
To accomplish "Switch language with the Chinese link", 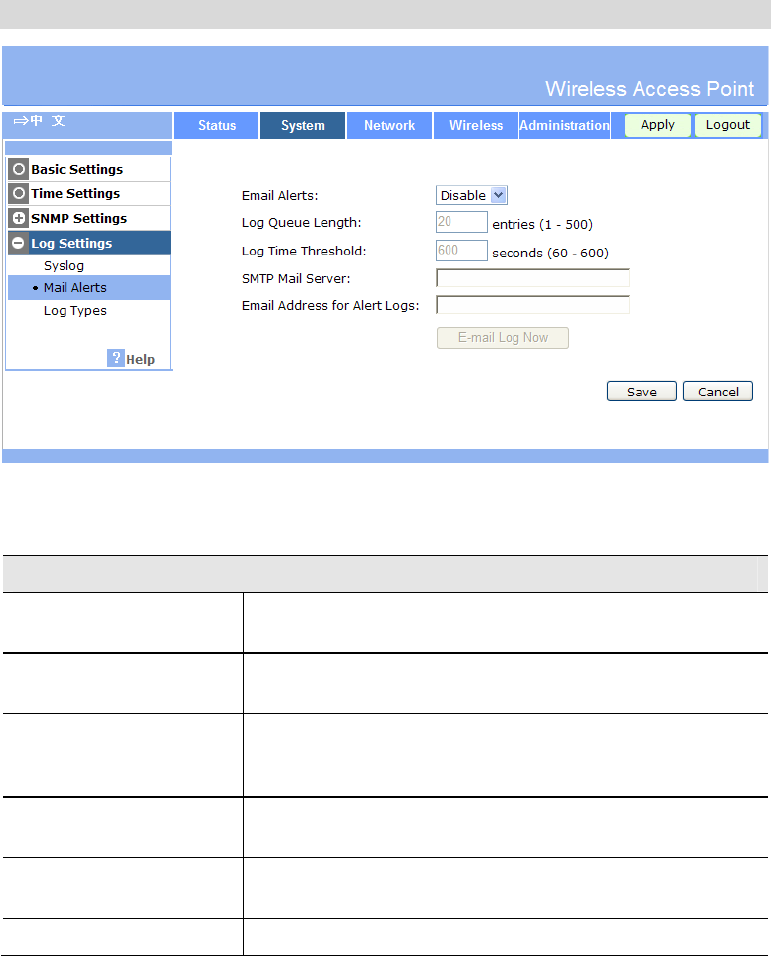I will (40, 121).
